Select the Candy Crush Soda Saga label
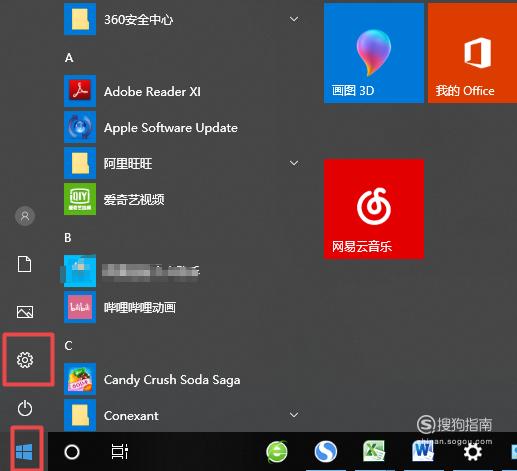Screen dimensions: 517x471 tap(172, 380)
